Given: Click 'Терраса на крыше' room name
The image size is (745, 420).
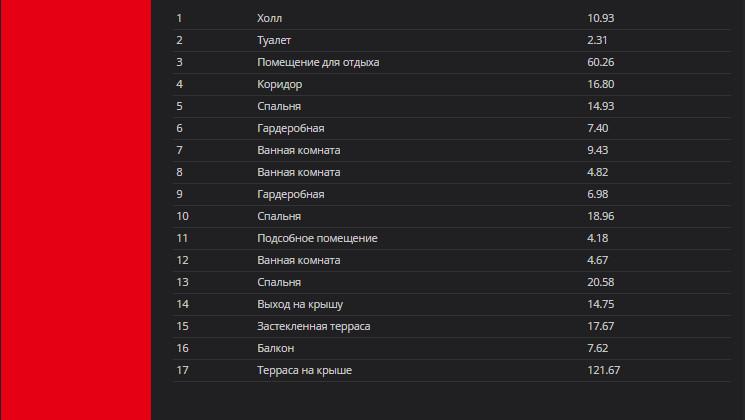Looking at the screenshot, I should pyautogui.click(x=304, y=371).
